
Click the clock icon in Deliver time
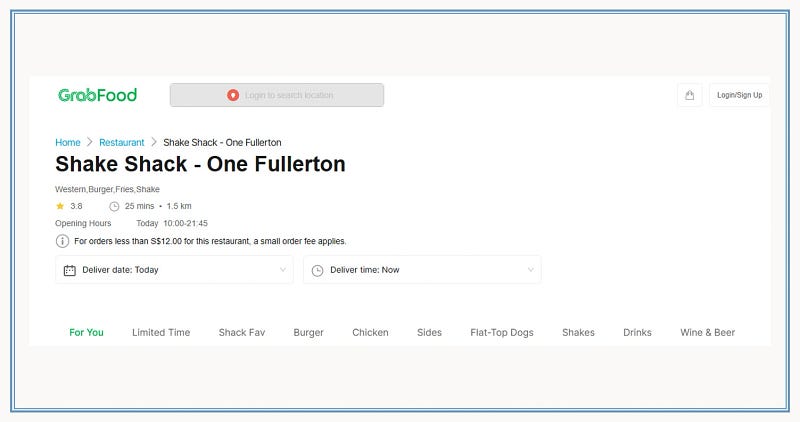(317, 270)
